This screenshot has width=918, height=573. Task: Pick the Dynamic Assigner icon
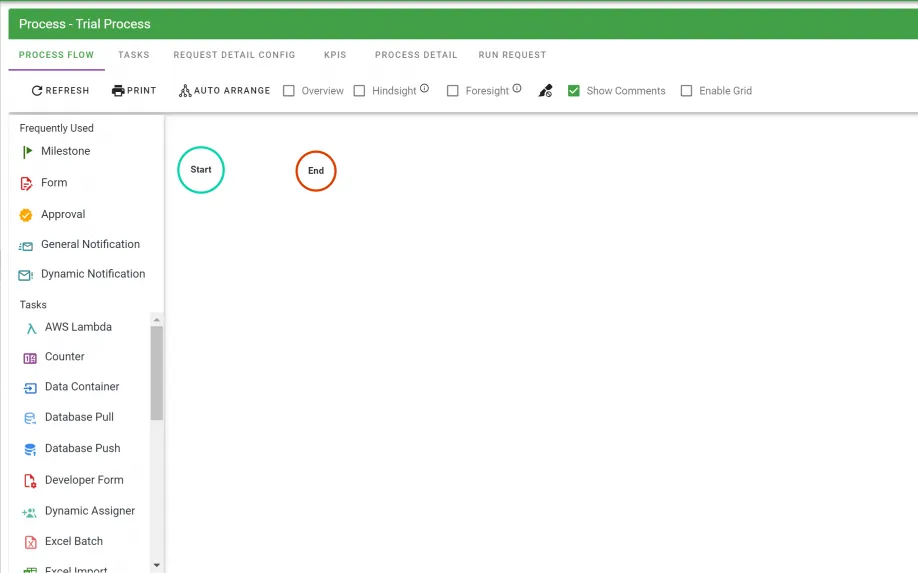[30, 512]
